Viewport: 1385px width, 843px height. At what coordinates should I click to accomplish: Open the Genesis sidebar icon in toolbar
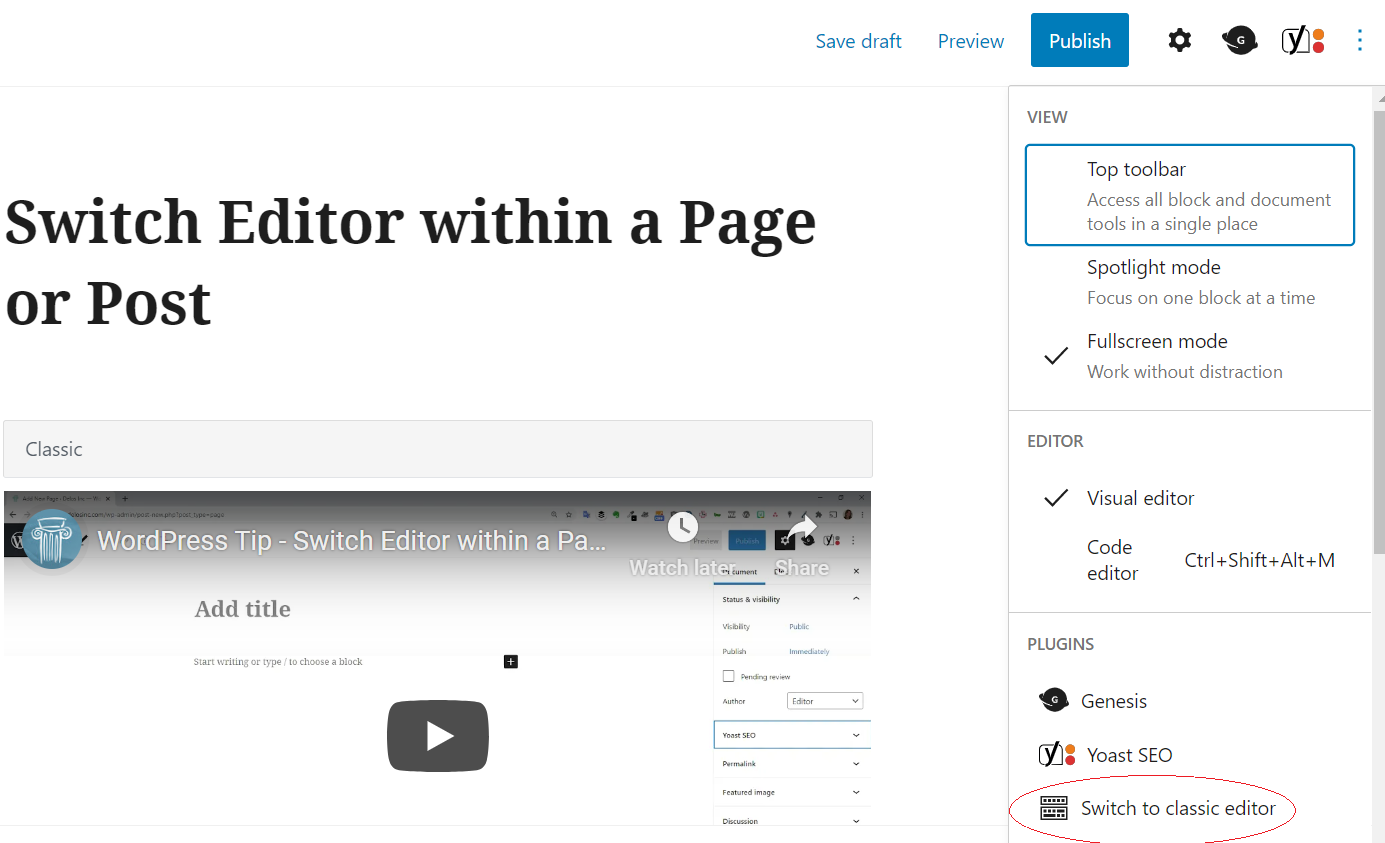(x=1239, y=40)
